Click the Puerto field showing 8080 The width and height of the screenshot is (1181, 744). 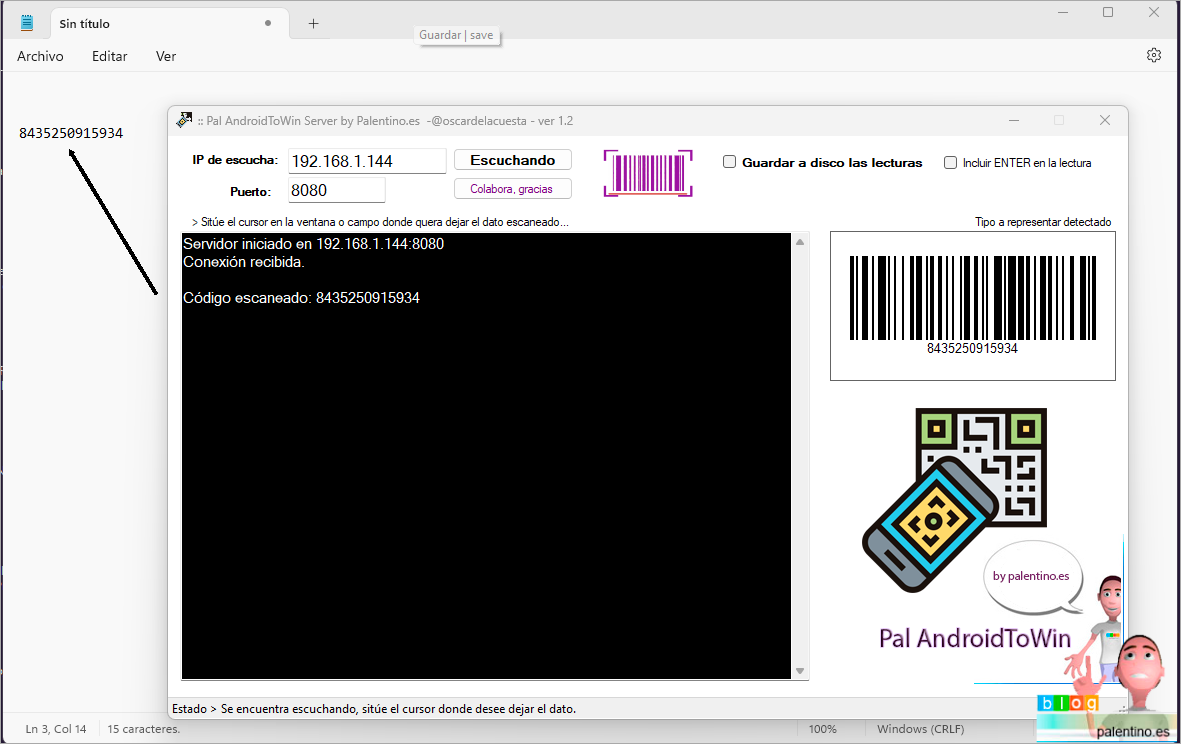(x=336, y=190)
